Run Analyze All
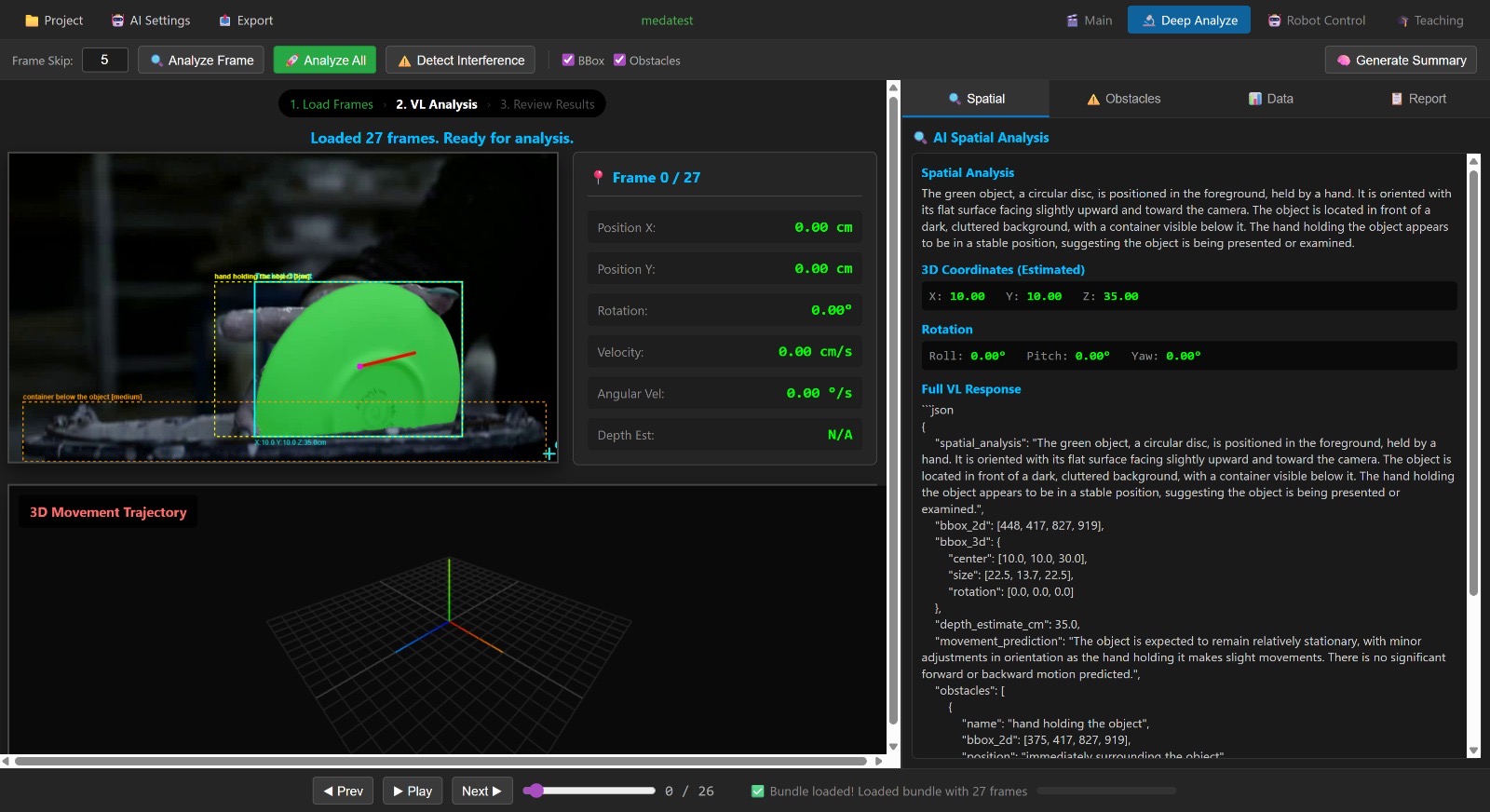 point(326,60)
